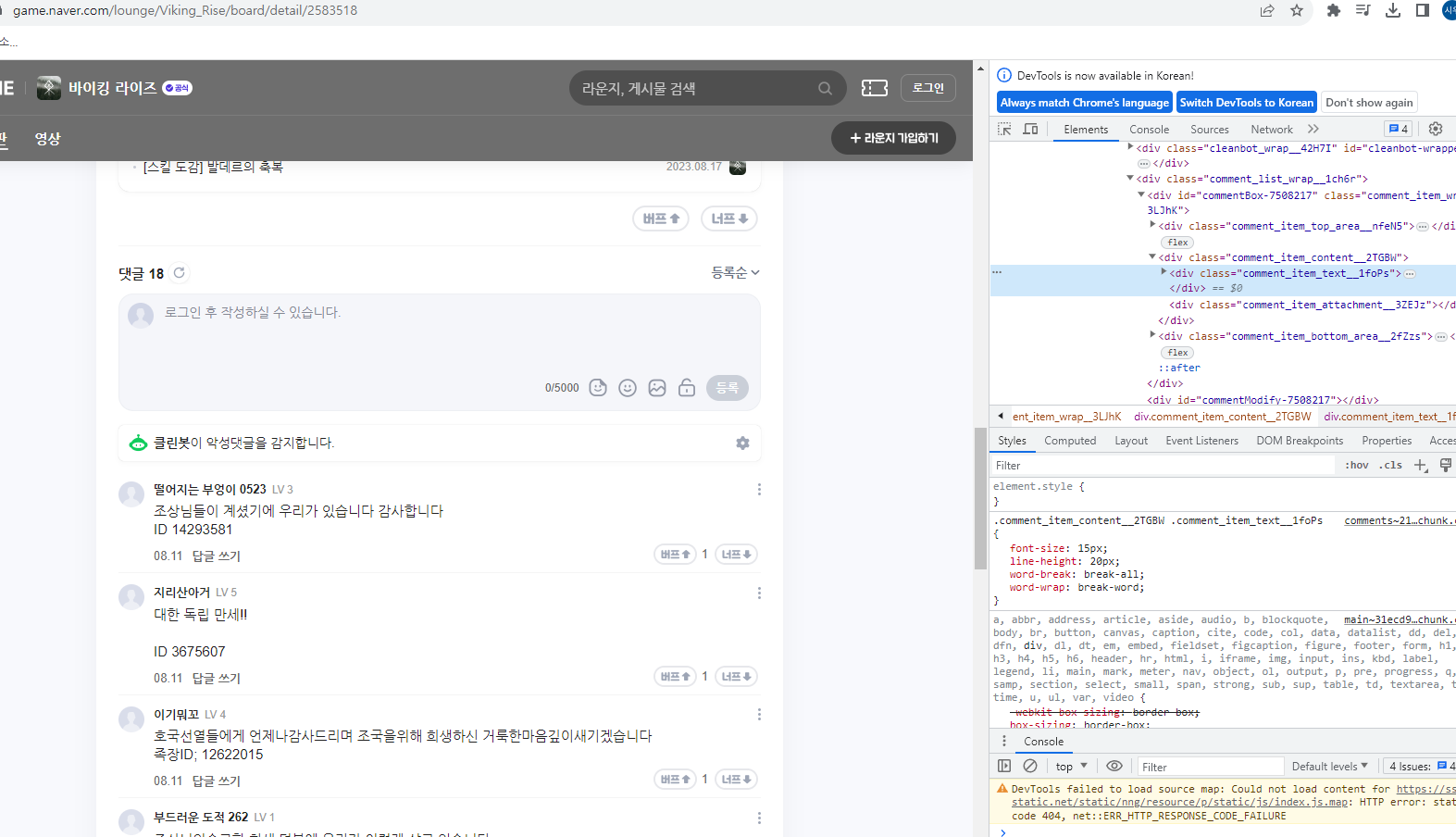Click the image attachment icon in comment box
The width and height of the screenshot is (1456, 837).
click(x=657, y=388)
